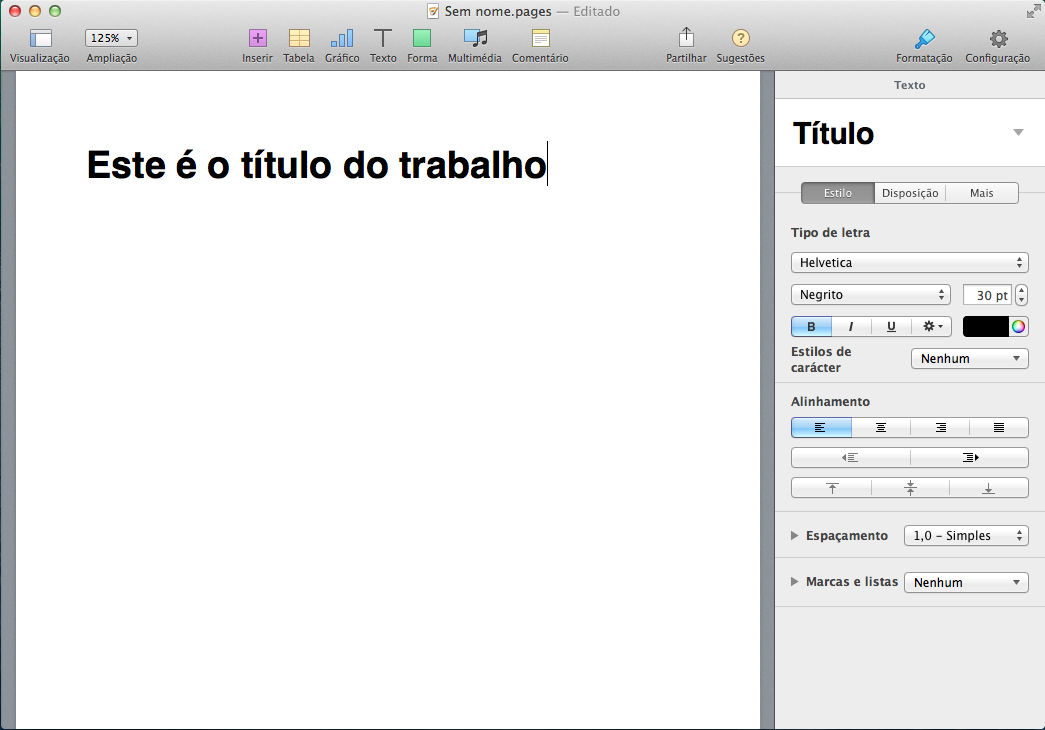Insert a shape using Forma icon
Screen dimensions: 1045x730
pyautogui.click(x=422, y=39)
